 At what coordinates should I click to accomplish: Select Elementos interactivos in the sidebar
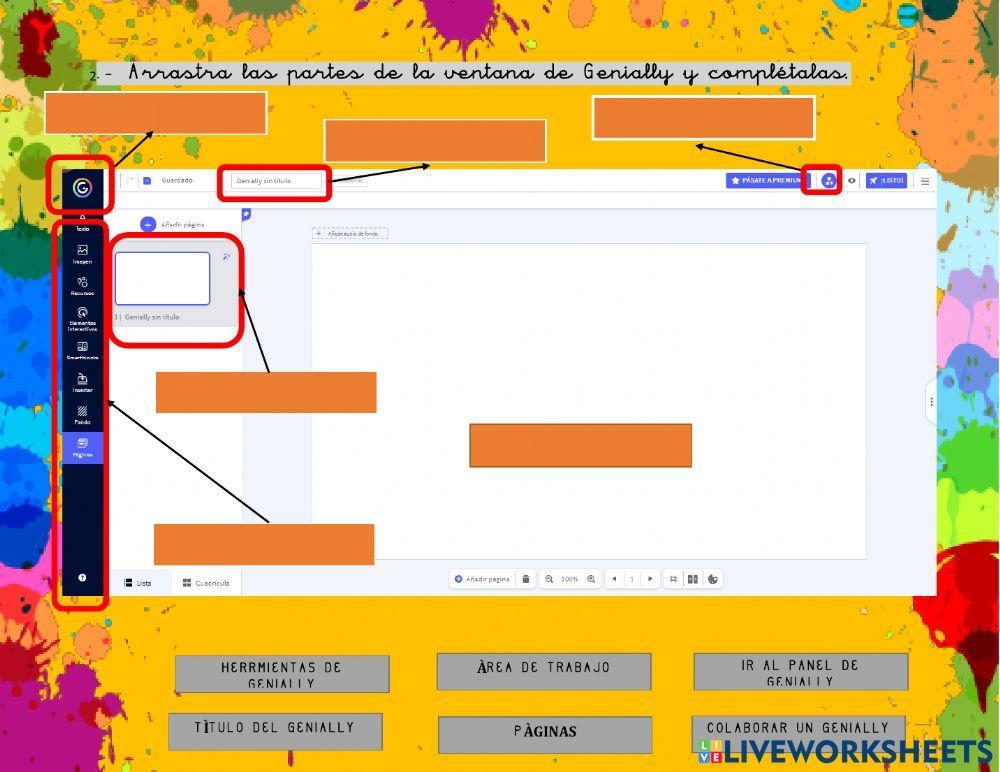[x=82, y=318]
